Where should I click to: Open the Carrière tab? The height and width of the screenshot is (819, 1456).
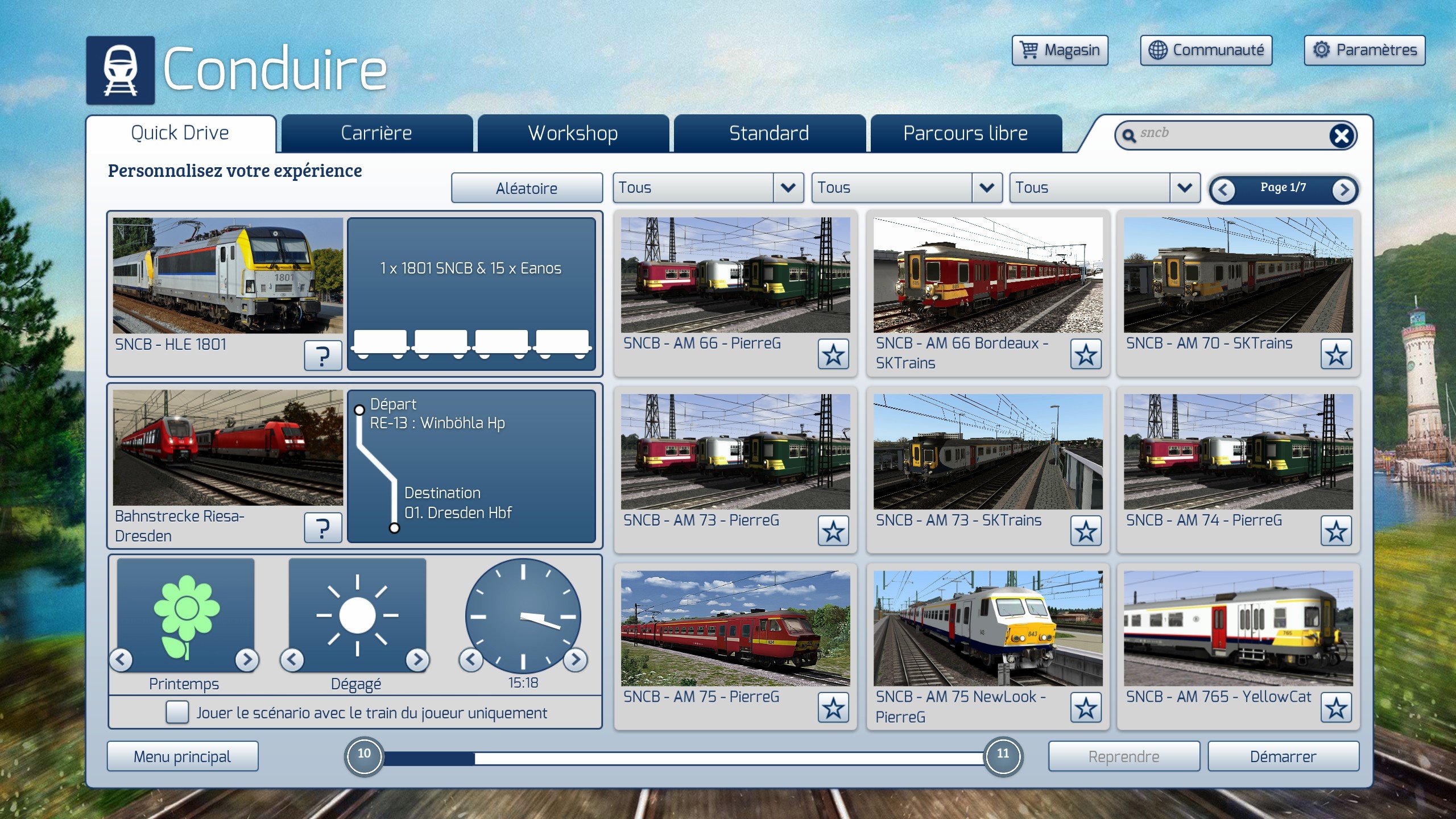377,133
